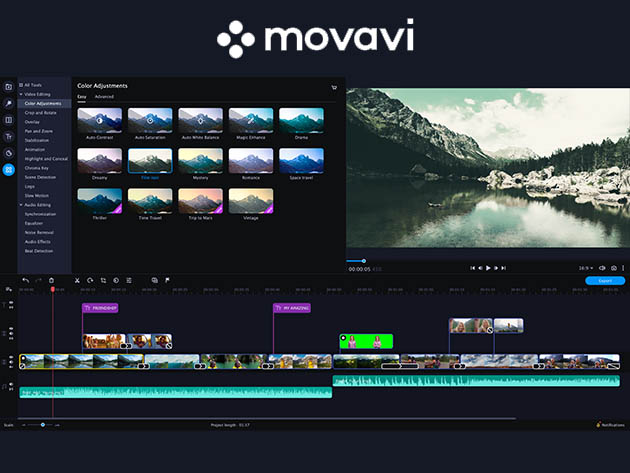Open the filters magic wand sidebar icon
The height and width of the screenshot is (473, 630).
click(8, 103)
